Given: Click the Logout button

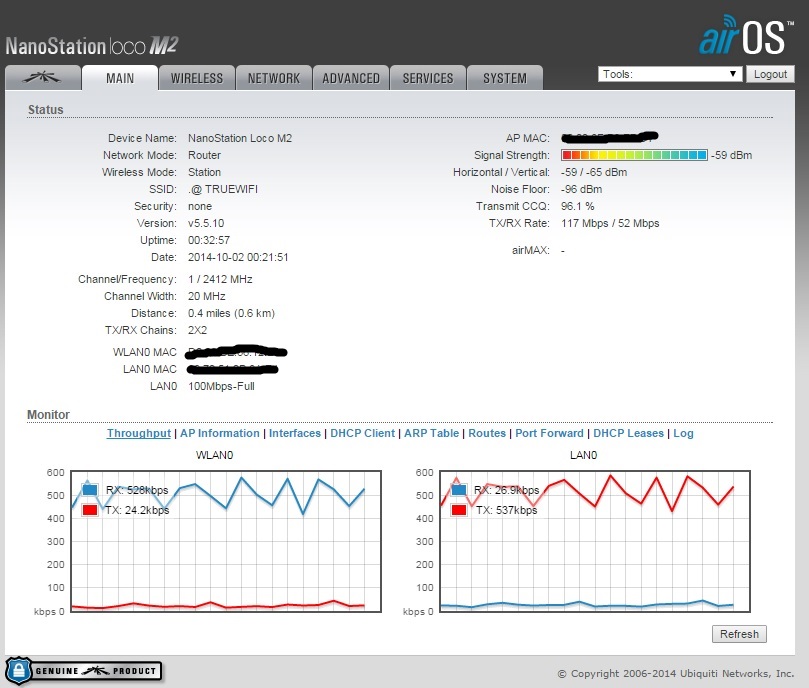Looking at the screenshot, I should [x=770, y=74].
